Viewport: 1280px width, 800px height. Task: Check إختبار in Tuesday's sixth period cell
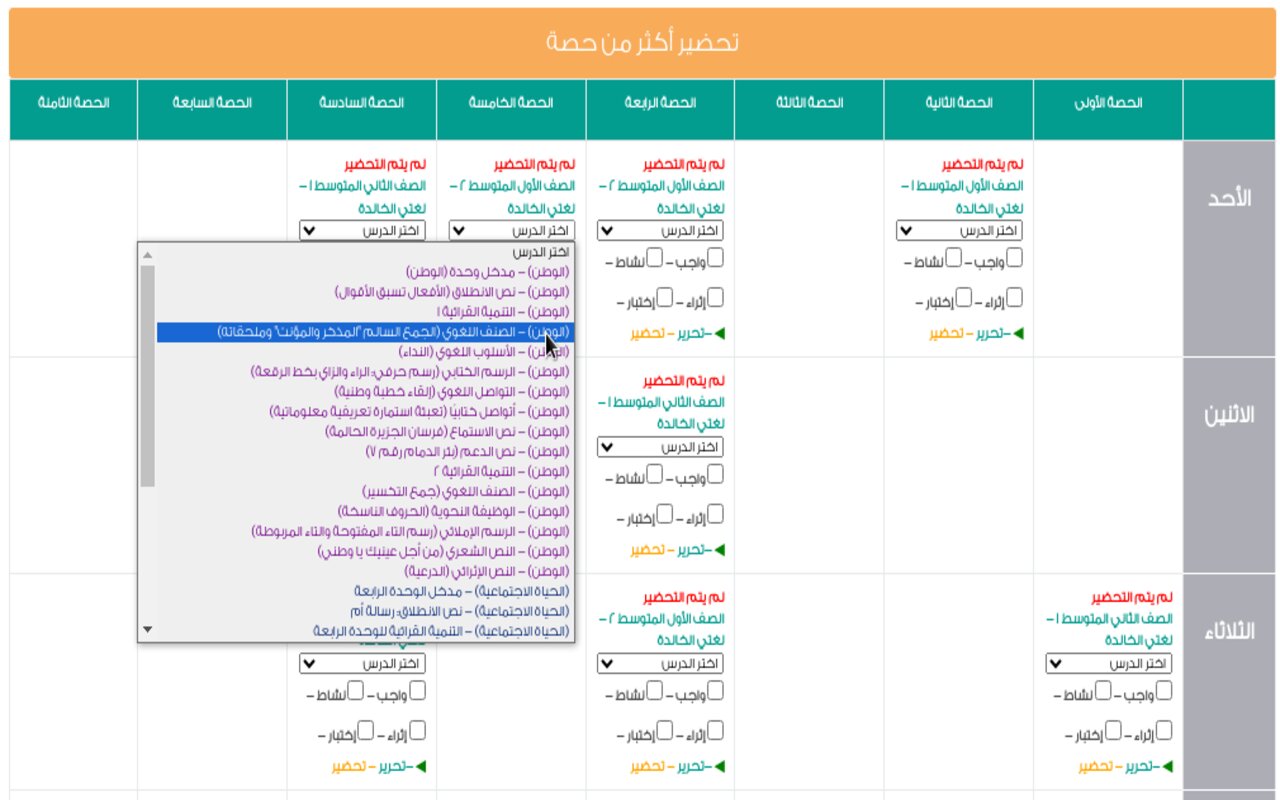(366, 730)
